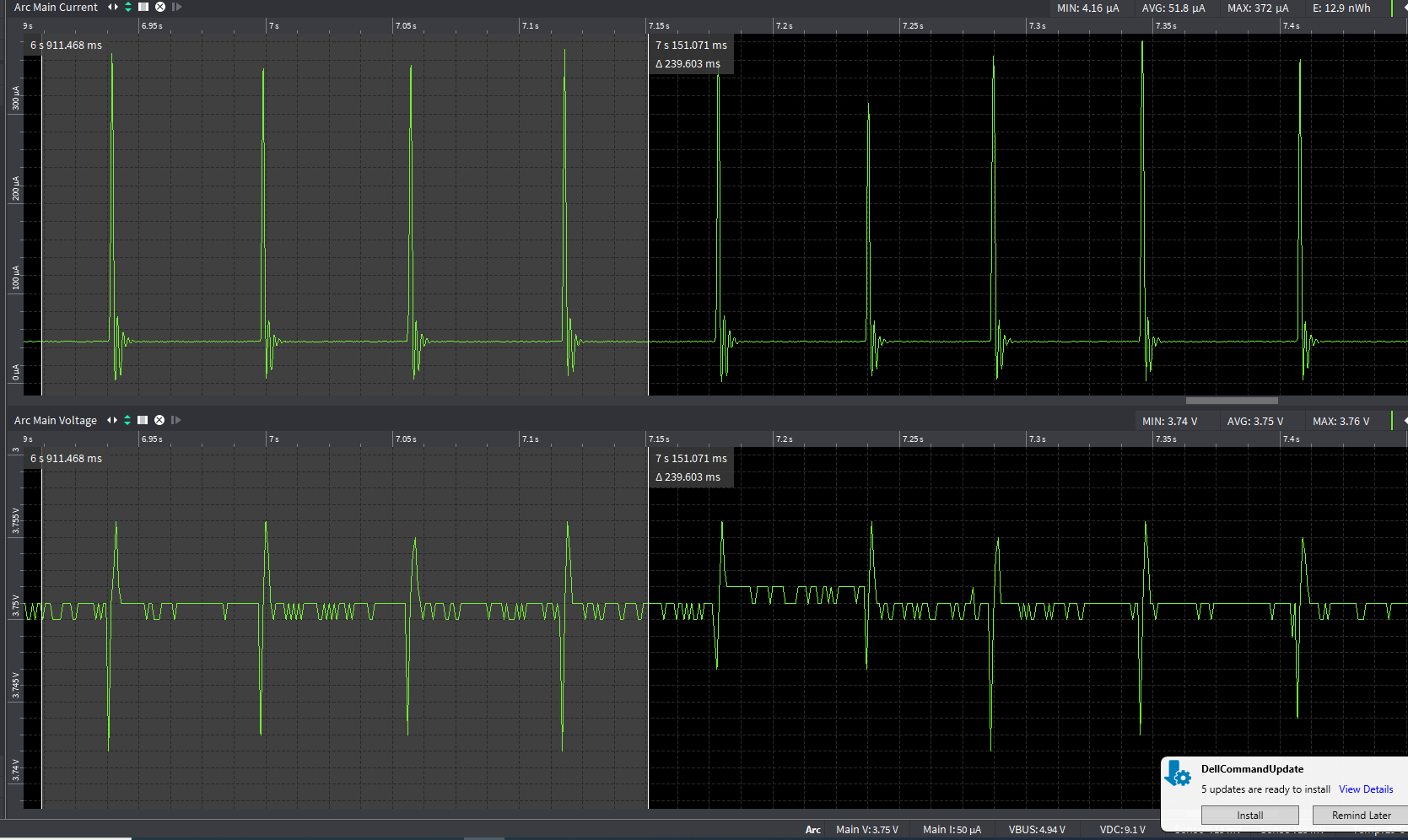This screenshot has width=1408, height=840.
Task: Click 'Arc' label in status bar
Action: (x=813, y=830)
